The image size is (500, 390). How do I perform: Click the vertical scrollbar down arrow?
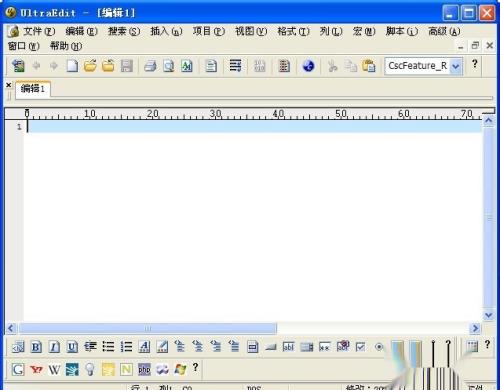pyautogui.click(x=489, y=315)
